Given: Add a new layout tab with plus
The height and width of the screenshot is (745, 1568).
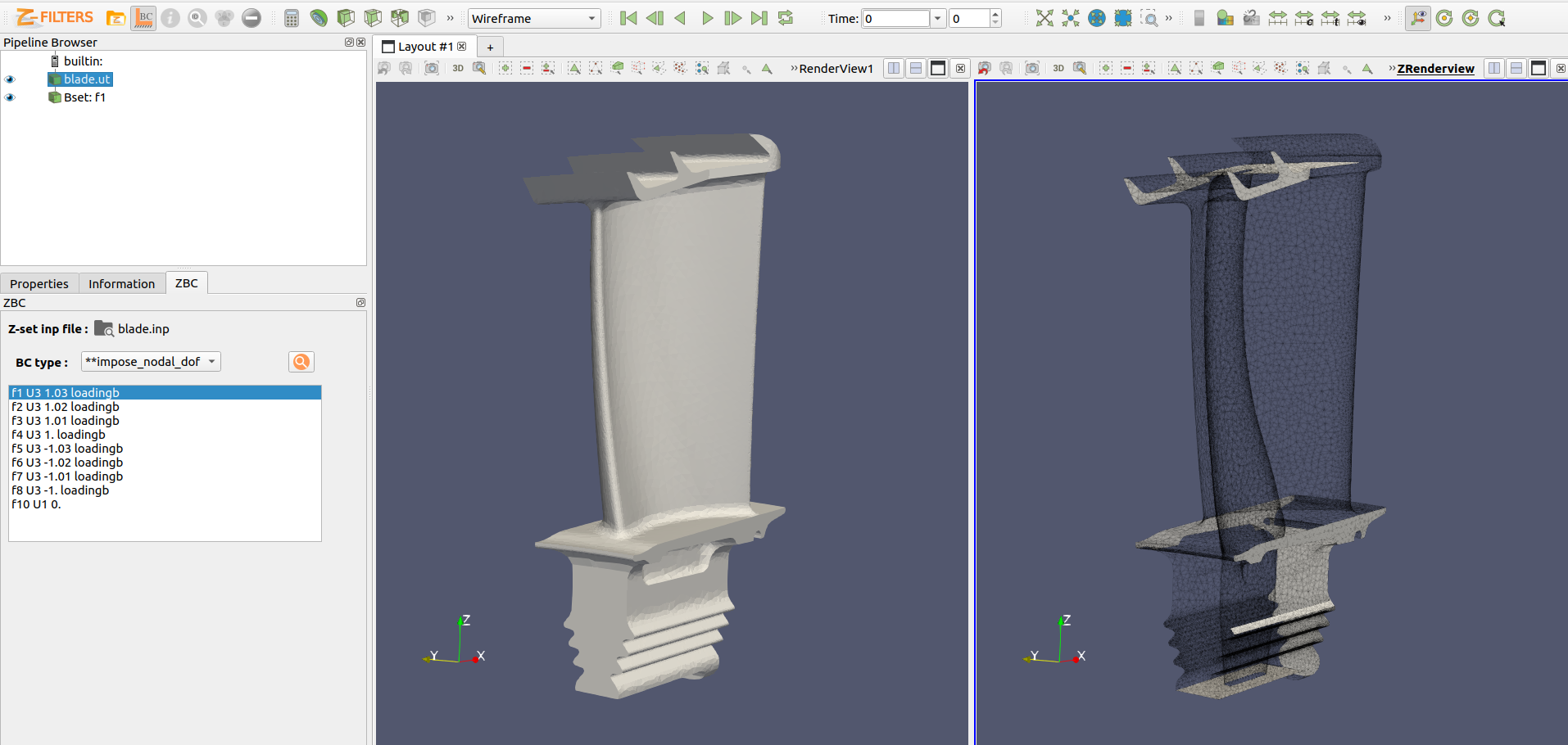Looking at the screenshot, I should click(x=490, y=47).
